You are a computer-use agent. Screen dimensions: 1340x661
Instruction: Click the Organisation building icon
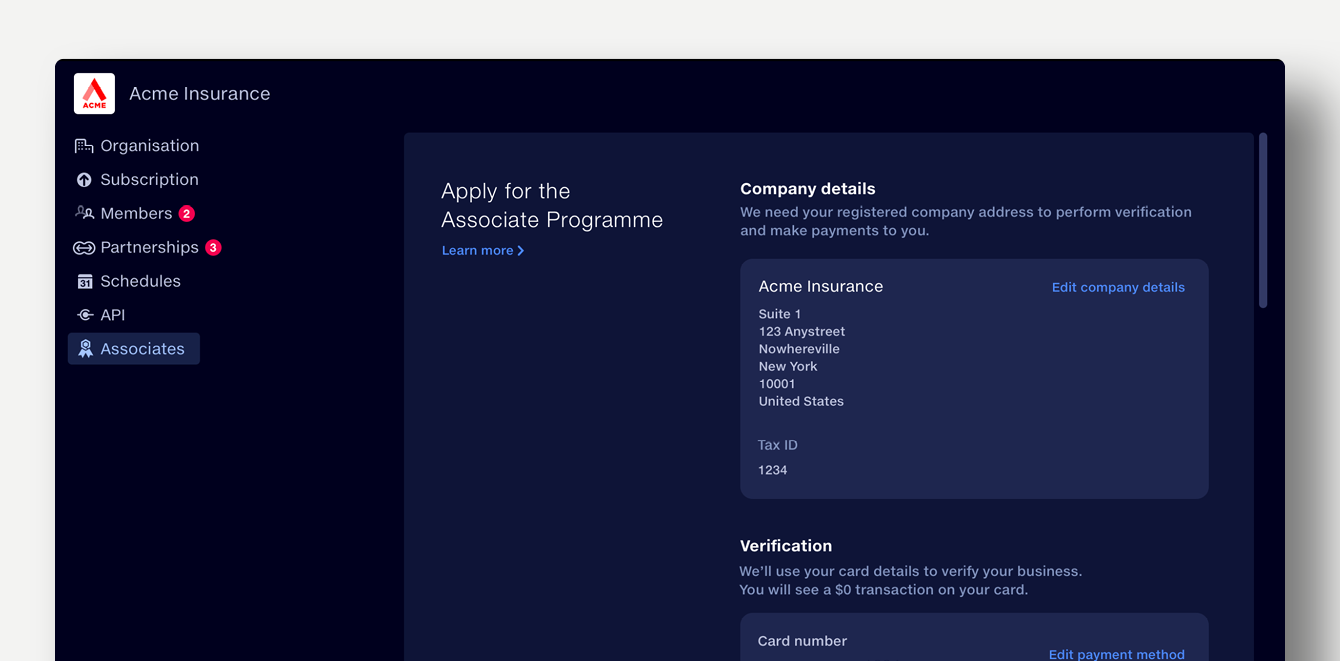(84, 146)
